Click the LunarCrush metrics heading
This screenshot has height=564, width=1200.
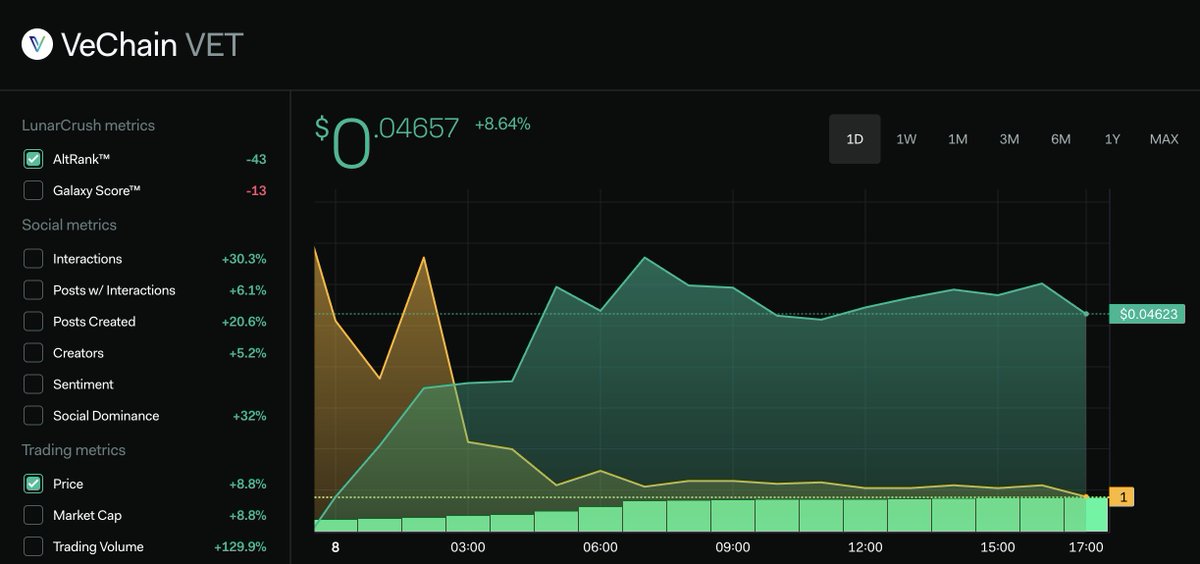tap(88, 125)
